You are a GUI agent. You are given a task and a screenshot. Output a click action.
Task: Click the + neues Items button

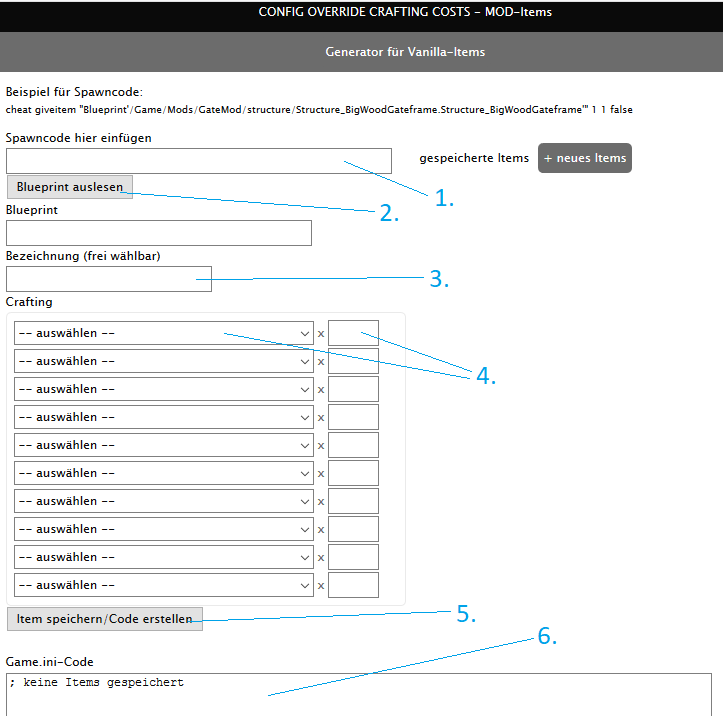tap(585, 158)
